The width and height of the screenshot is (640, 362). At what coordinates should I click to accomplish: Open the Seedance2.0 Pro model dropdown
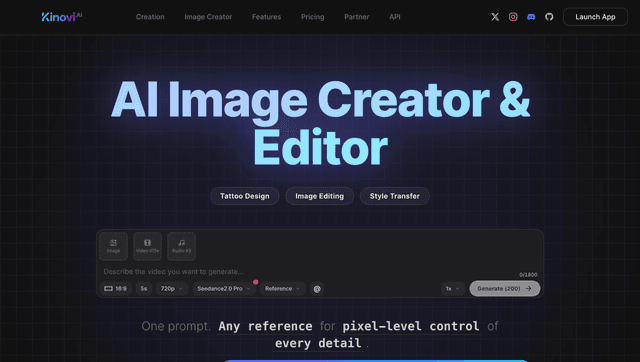pyautogui.click(x=224, y=289)
